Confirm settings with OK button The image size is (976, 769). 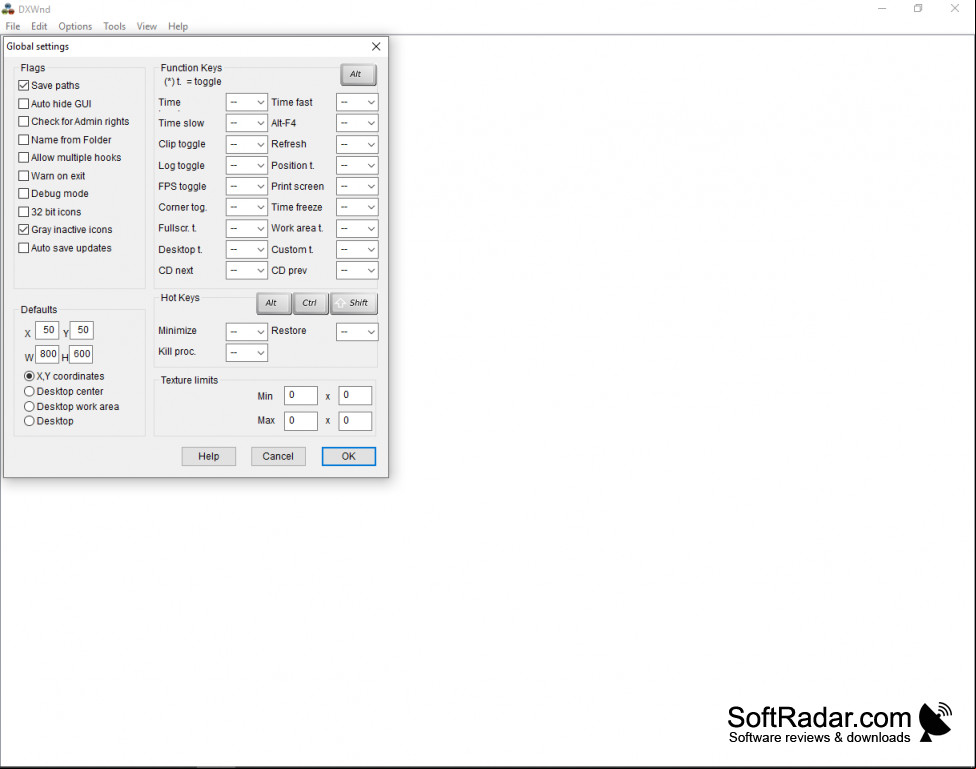349,456
